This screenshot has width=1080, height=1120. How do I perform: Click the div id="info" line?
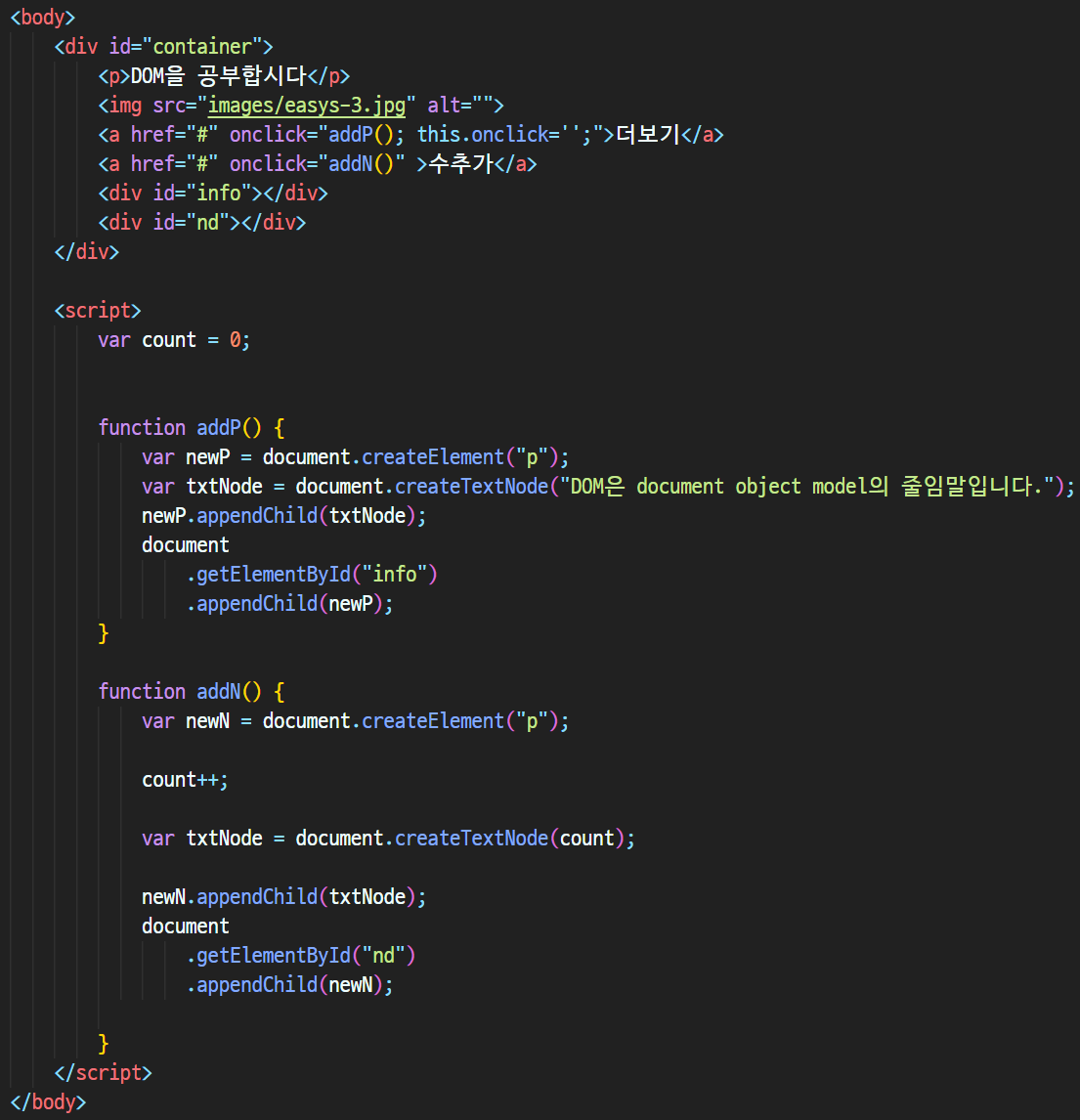coord(213,193)
